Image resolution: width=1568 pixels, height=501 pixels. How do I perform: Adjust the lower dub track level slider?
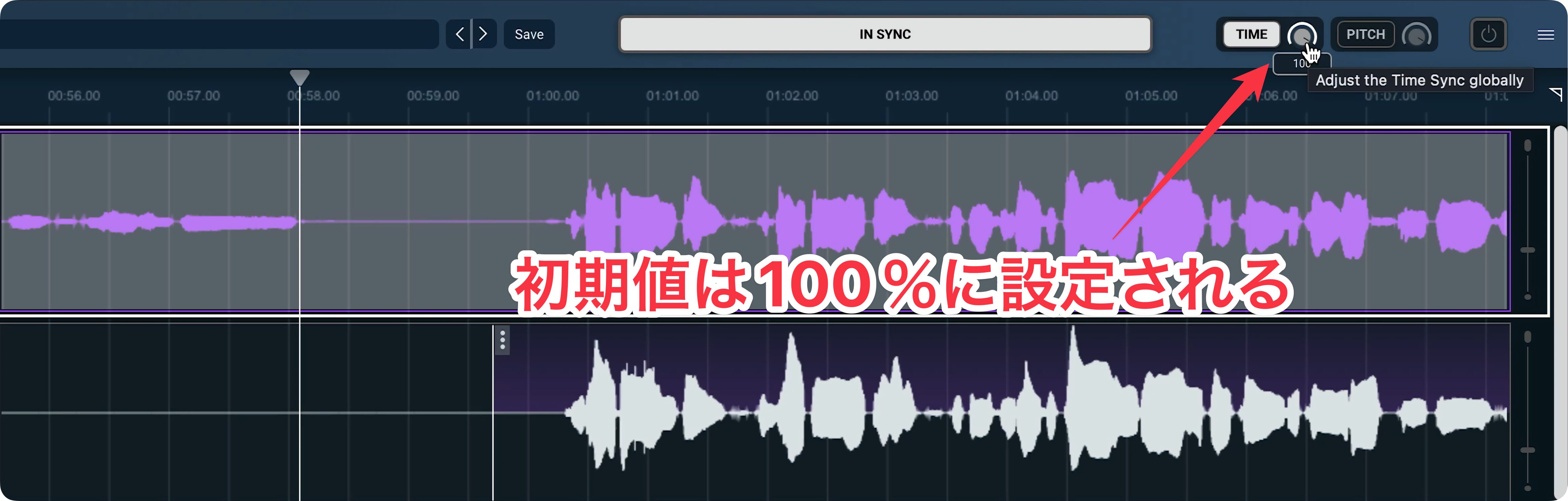coord(1527,450)
